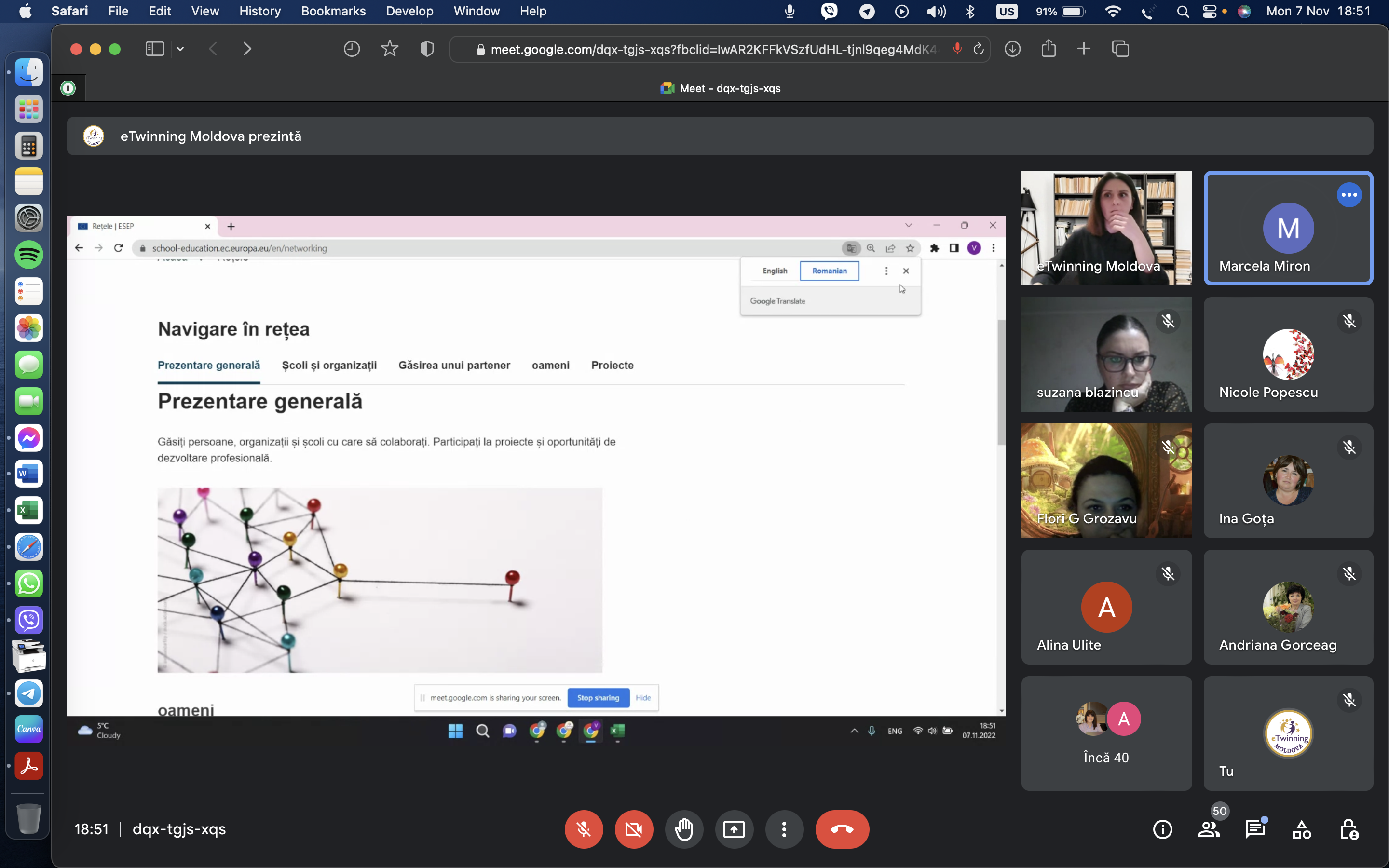Click muted mic icon on Nicole Popescu tile
1389x868 pixels.
[x=1349, y=321]
